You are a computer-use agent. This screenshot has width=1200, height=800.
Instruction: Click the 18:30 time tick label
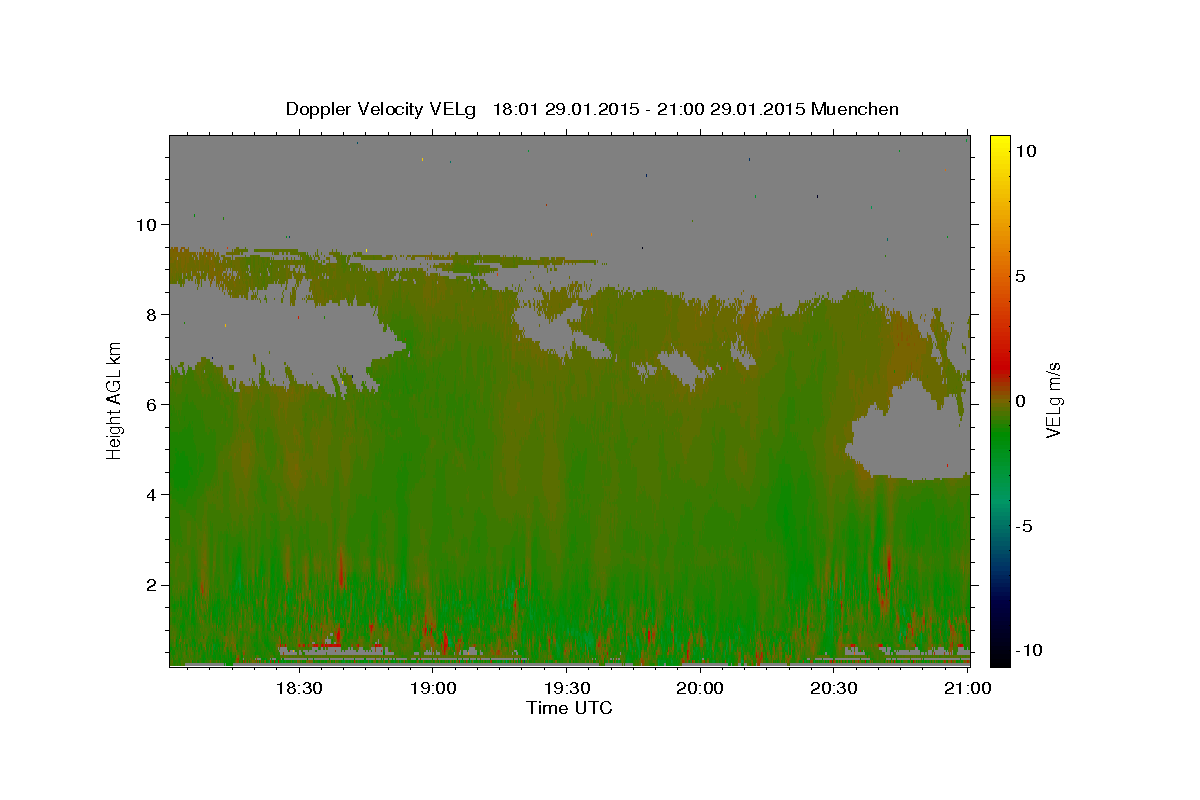click(x=298, y=688)
